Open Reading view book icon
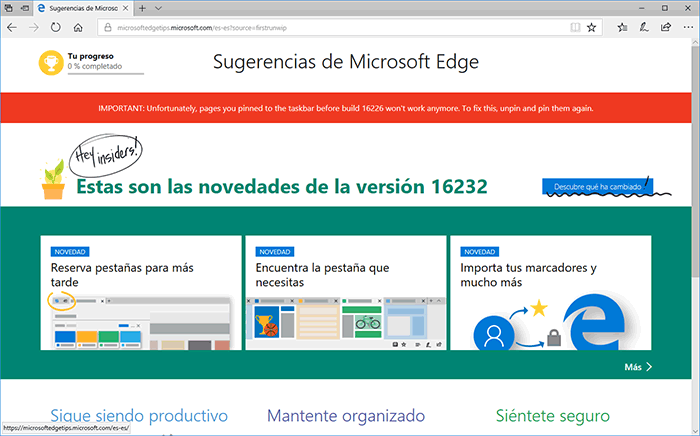This screenshot has height=436, width=700. click(575, 28)
